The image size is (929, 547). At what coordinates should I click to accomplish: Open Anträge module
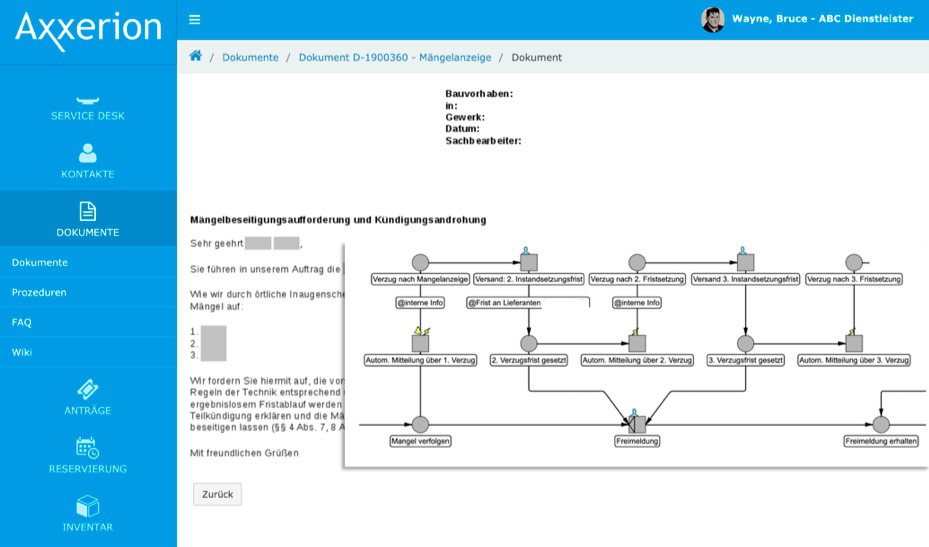tap(88, 397)
